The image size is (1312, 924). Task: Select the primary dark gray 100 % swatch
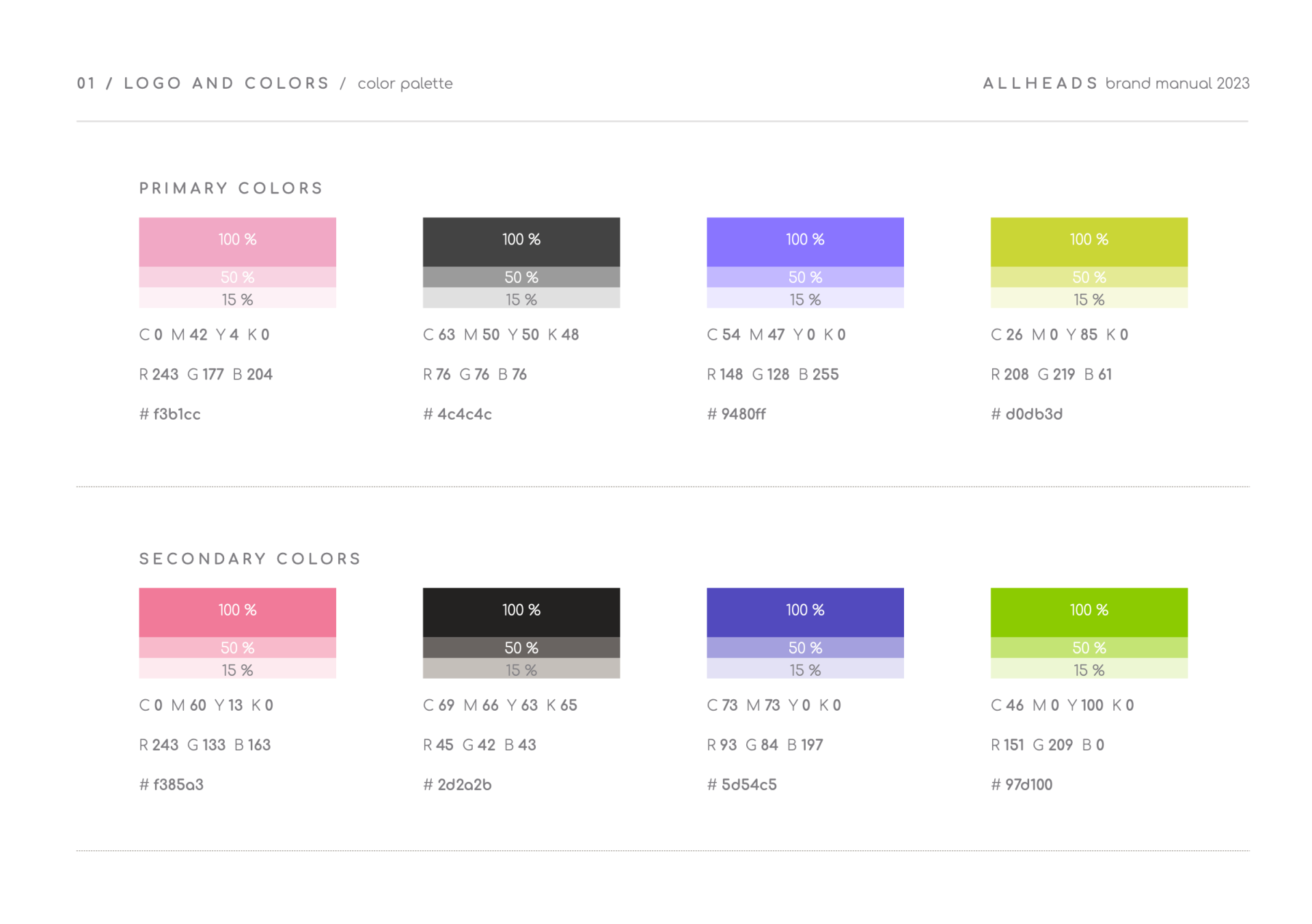[x=521, y=241]
